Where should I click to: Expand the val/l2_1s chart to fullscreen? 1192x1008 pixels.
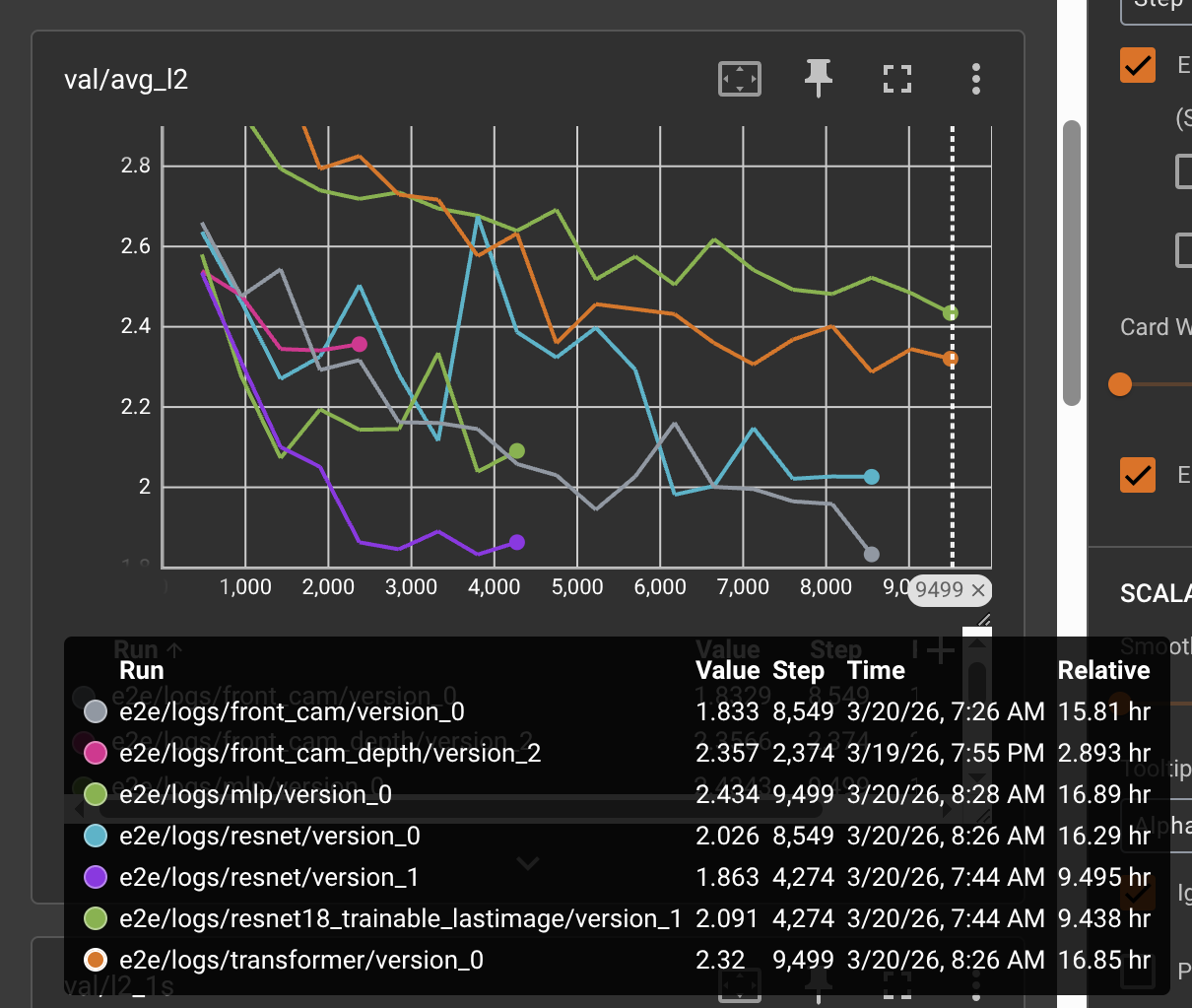[896, 985]
